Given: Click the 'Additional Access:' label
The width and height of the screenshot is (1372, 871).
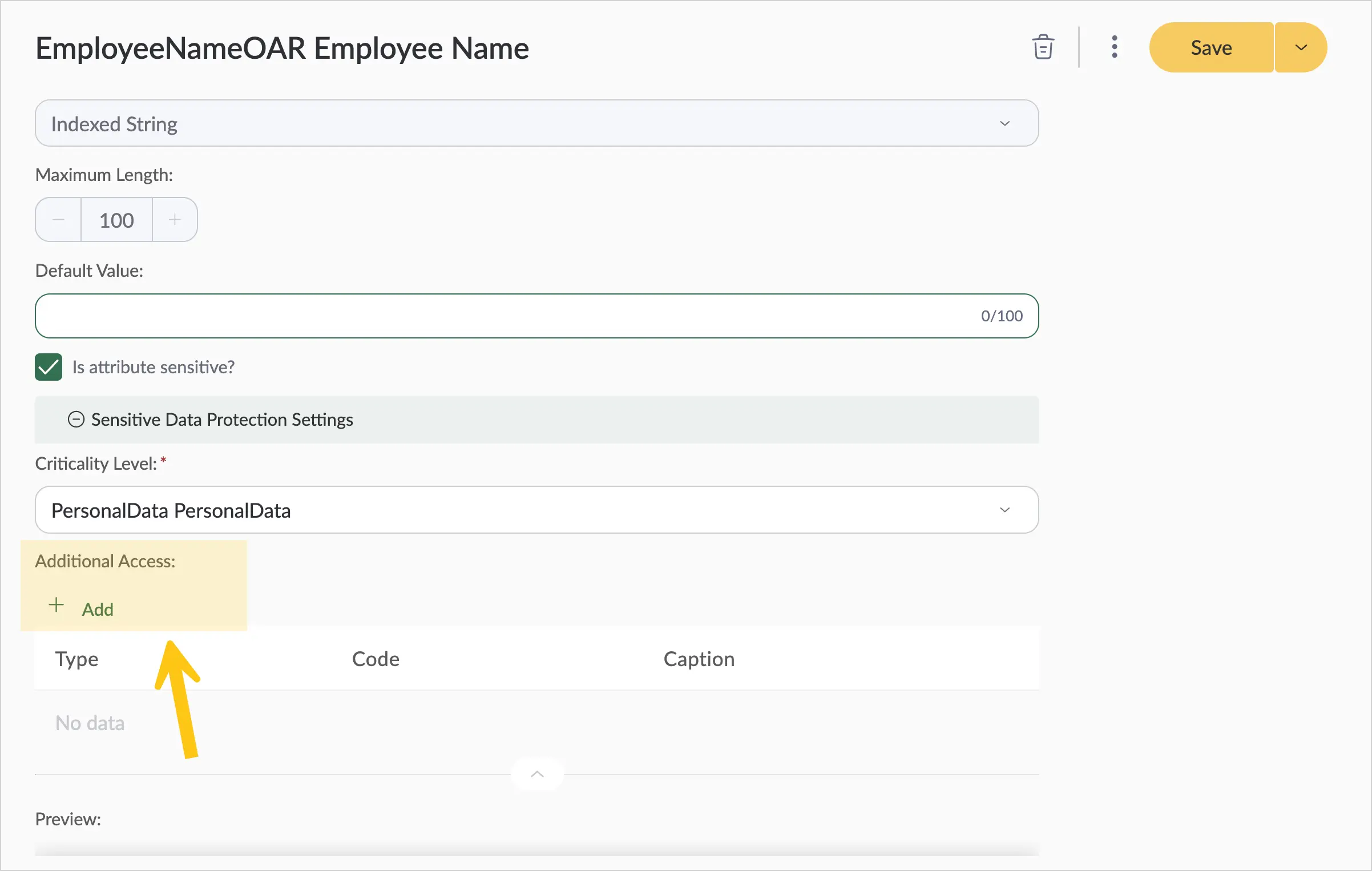Looking at the screenshot, I should tap(105, 561).
